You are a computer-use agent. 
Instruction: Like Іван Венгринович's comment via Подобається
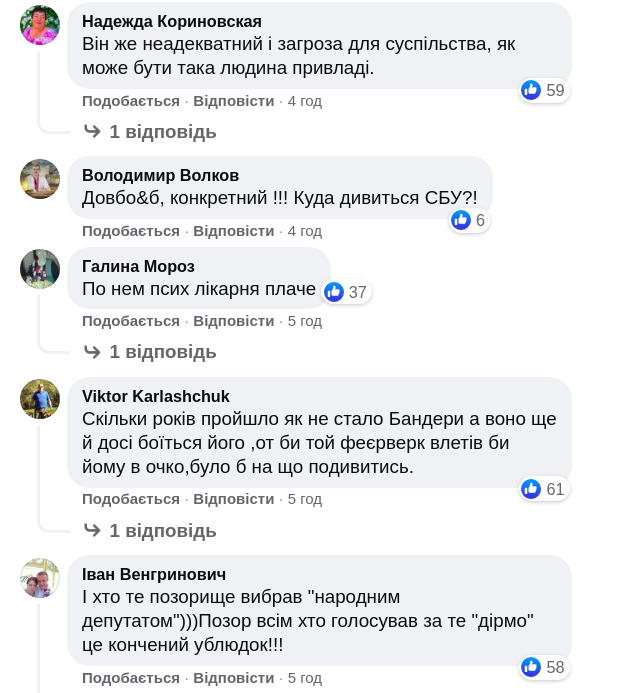[130, 678]
